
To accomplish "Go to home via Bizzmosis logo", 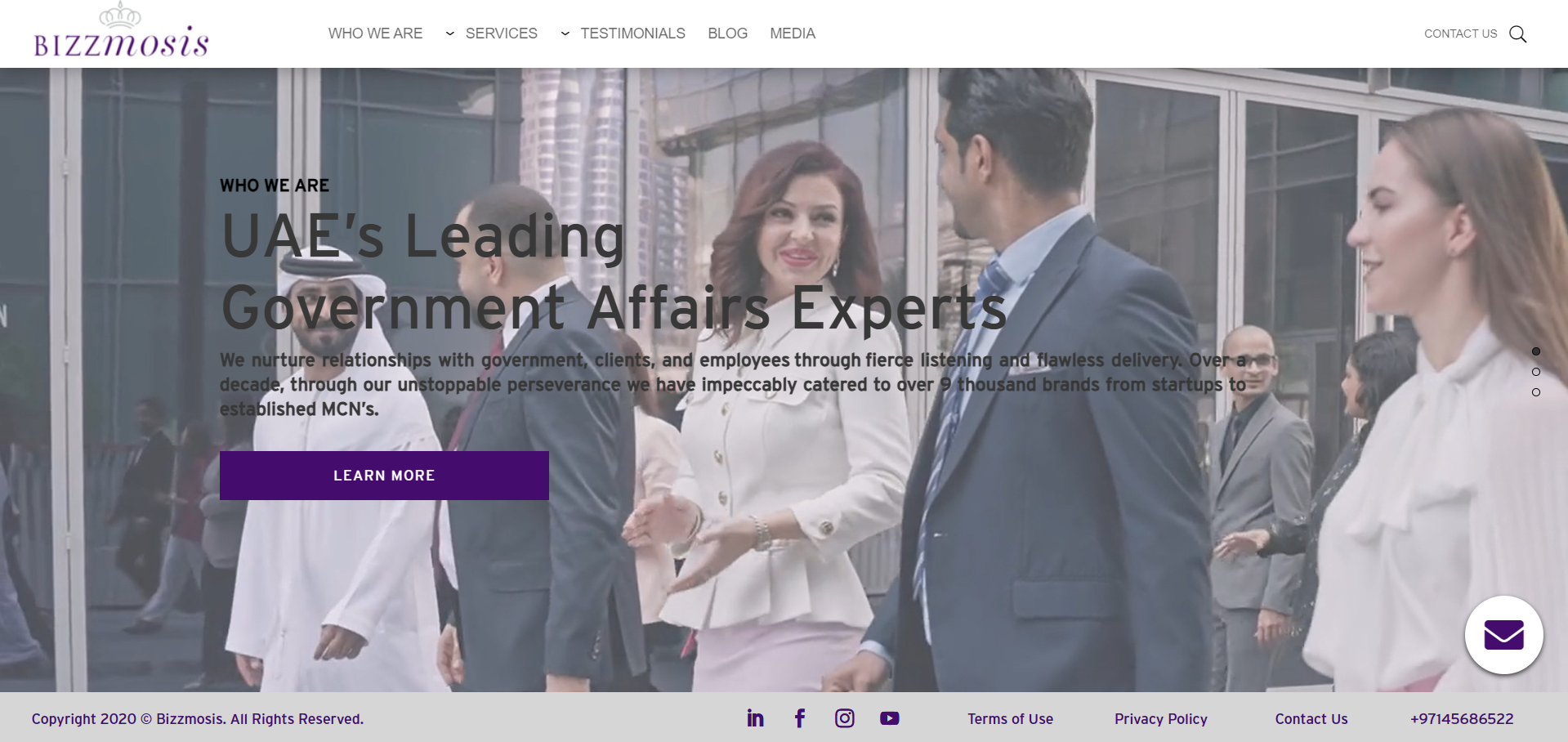I will 121,33.
